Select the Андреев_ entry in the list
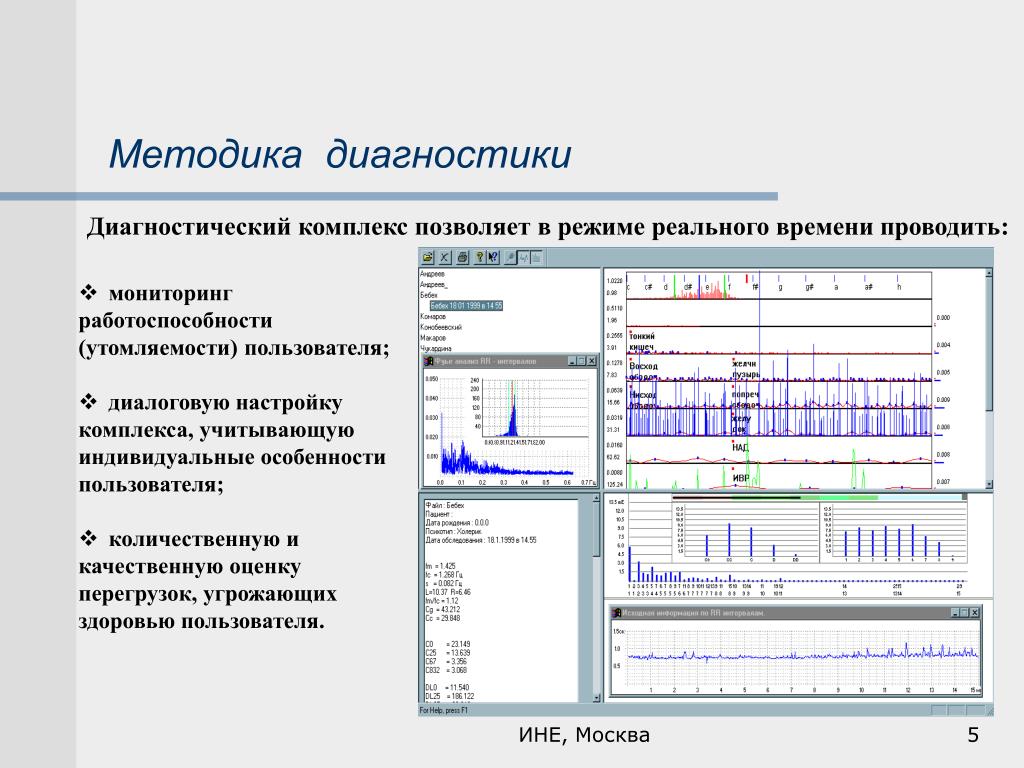 [434, 285]
